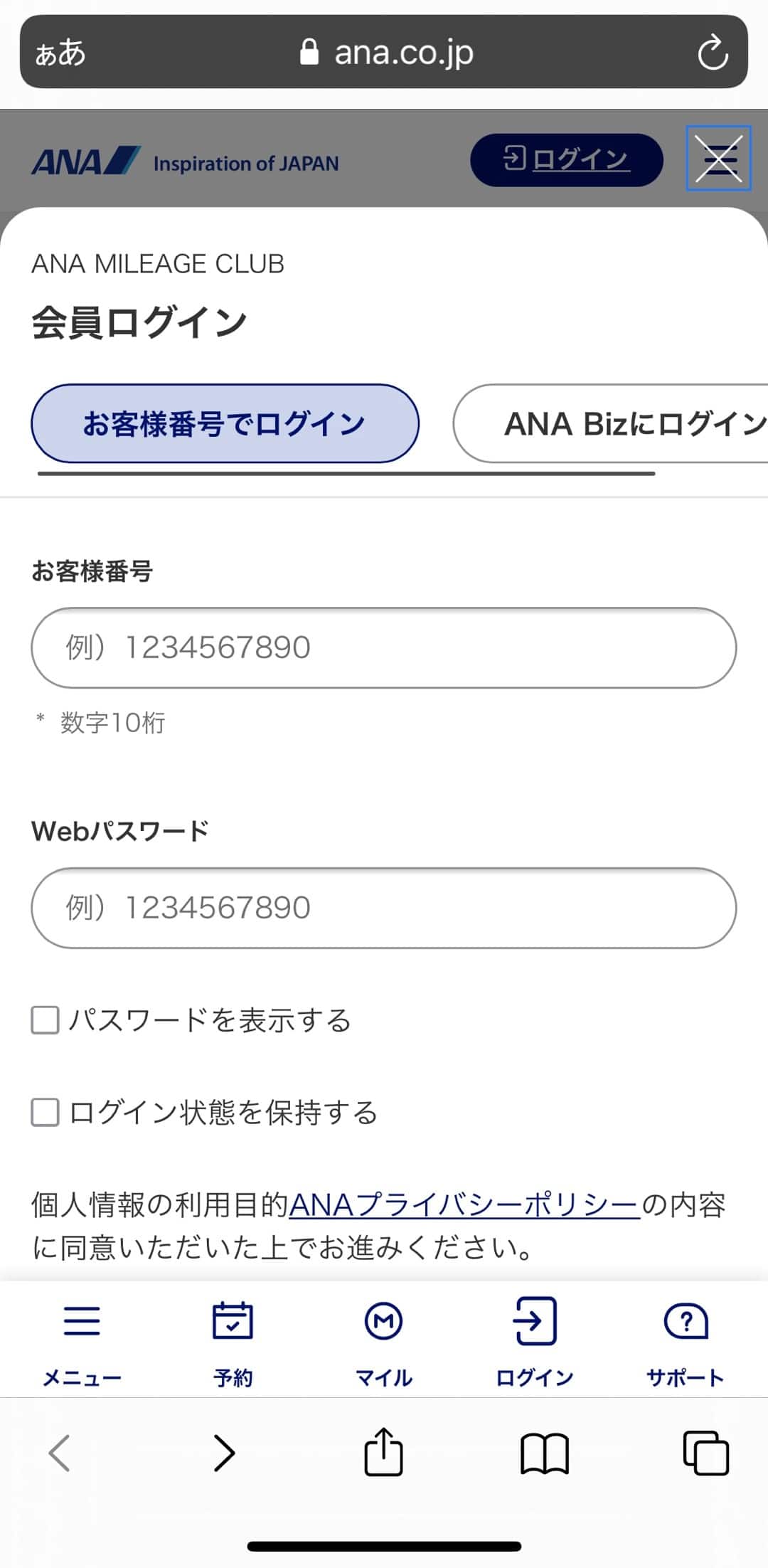Image resolution: width=768 pixels, height=1568 pixels.
Task: Focus the お客様番号 input field
Action: click(x=383, y=647)
